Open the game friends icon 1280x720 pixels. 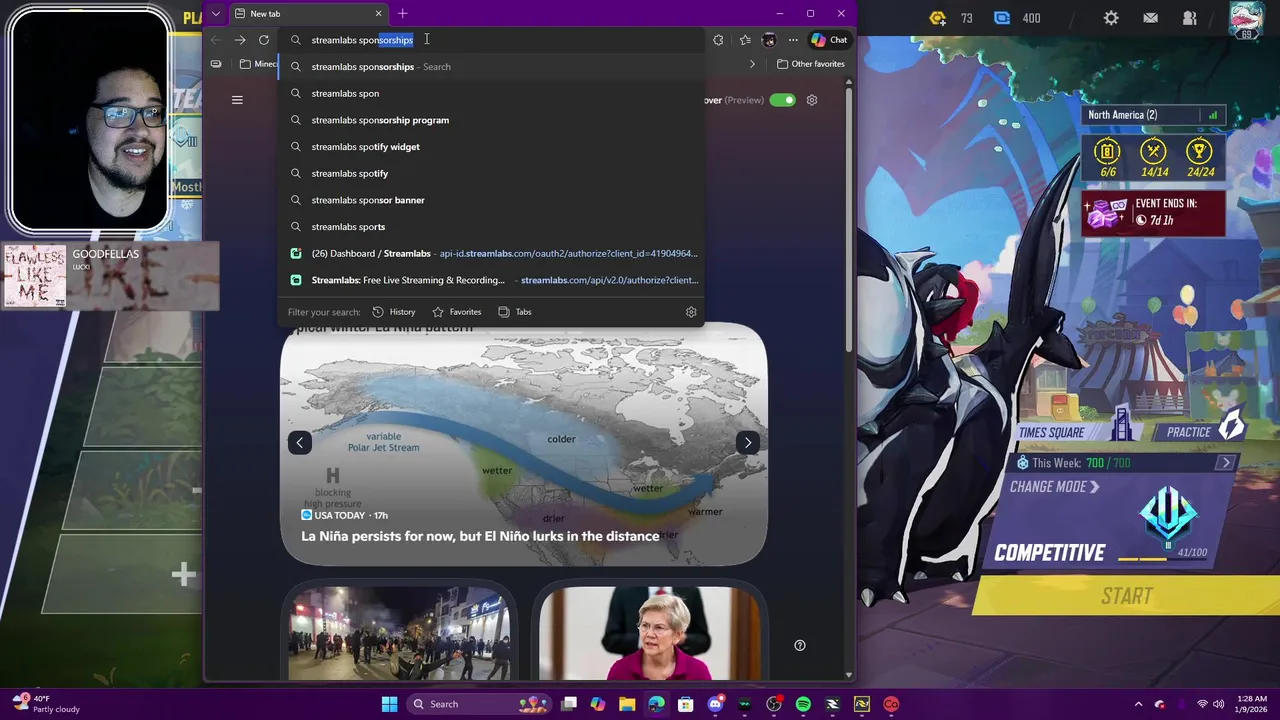point(1189,18)
